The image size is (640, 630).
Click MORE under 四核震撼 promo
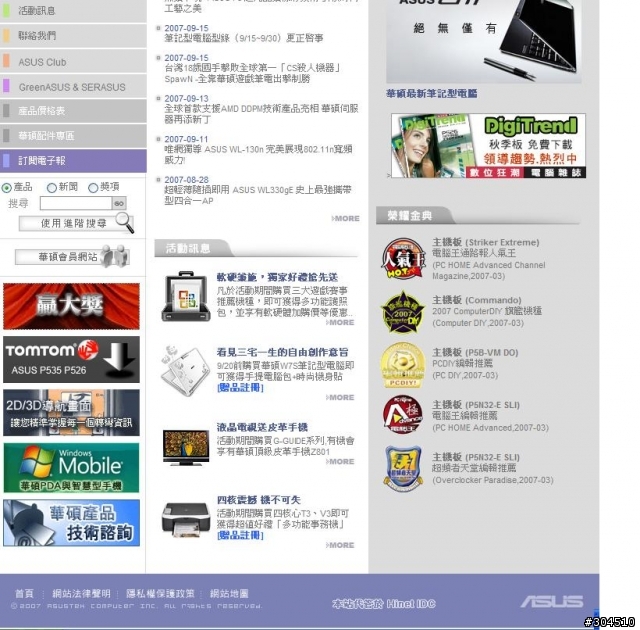(340, 545)
